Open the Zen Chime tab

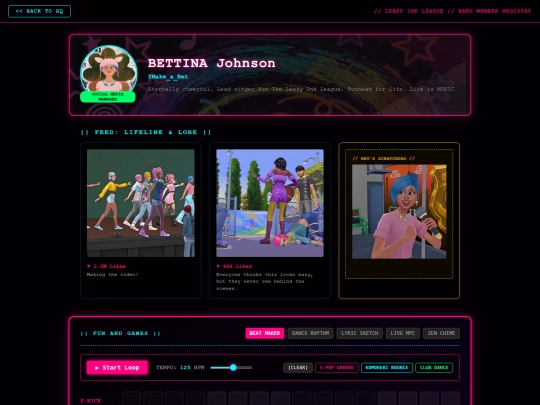[x=441, y=333]
